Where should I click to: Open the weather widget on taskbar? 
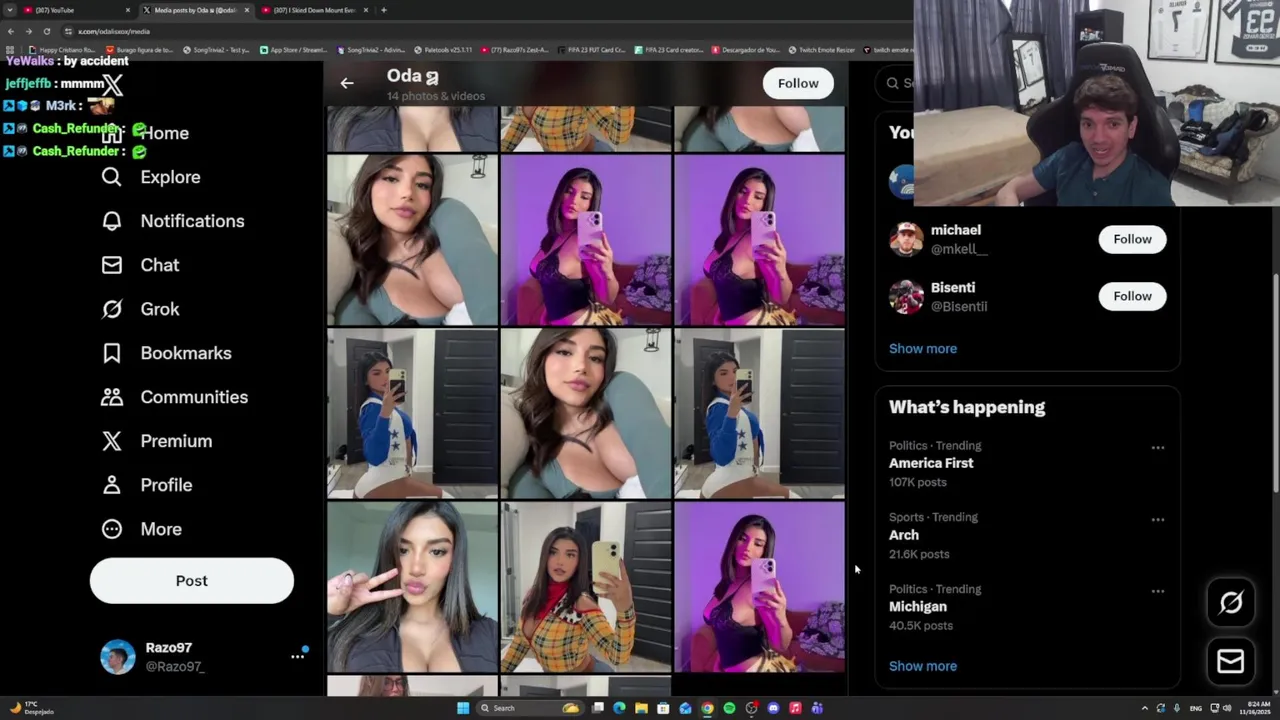pos(30,708)
